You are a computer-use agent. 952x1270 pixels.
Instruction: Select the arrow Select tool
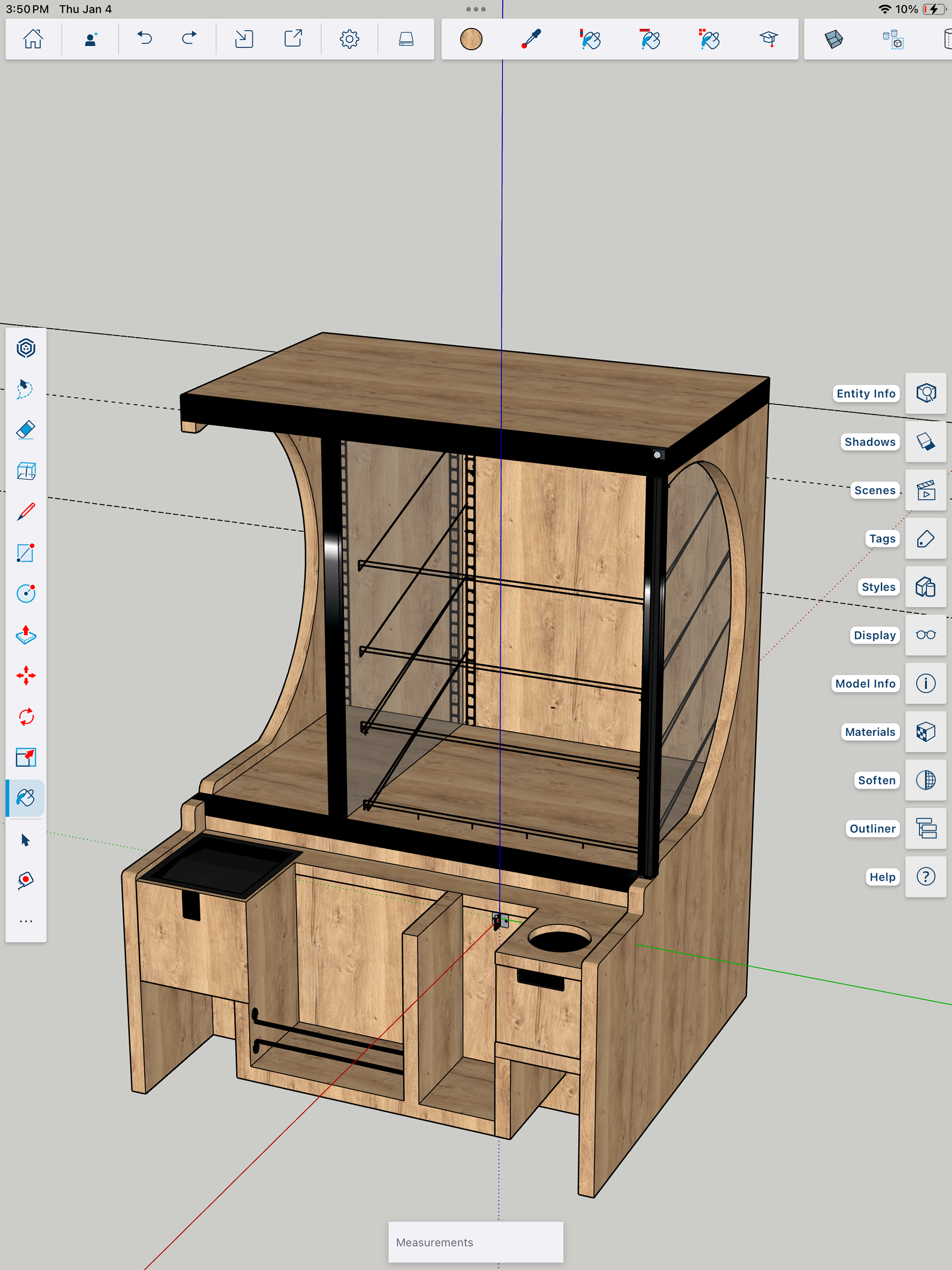click(x=26, y=840)
